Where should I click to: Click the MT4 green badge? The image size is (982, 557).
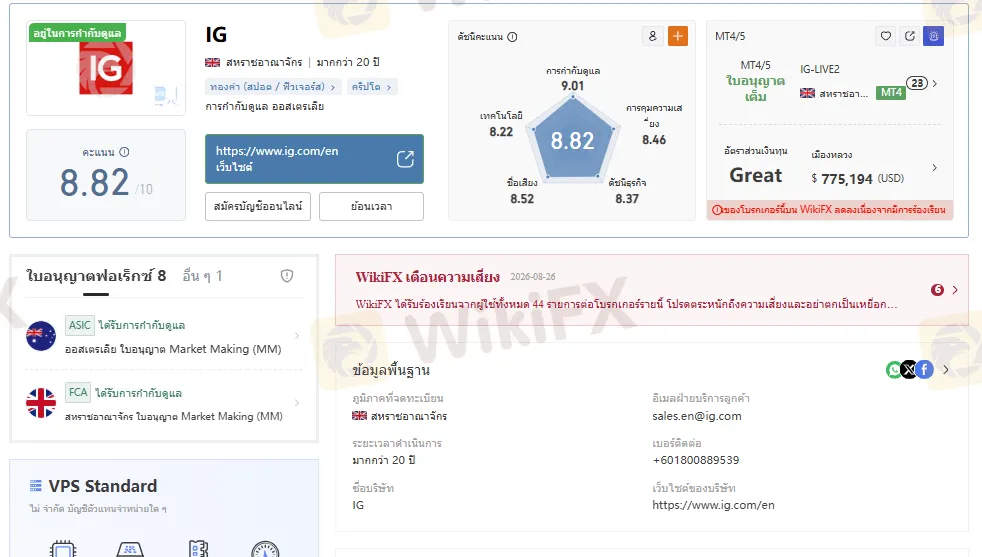[891, 93]
